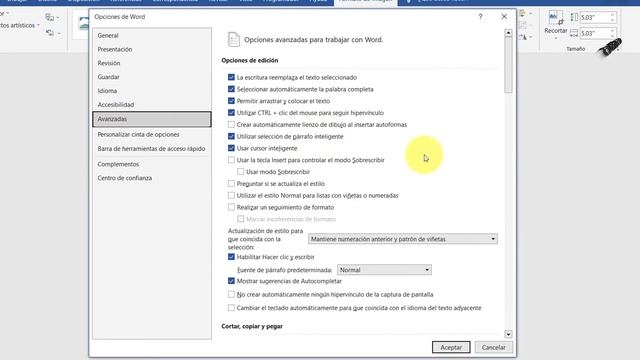Enable Utilizar el estilo Normal para listas
640x360 pixels.
coord(231,196)
